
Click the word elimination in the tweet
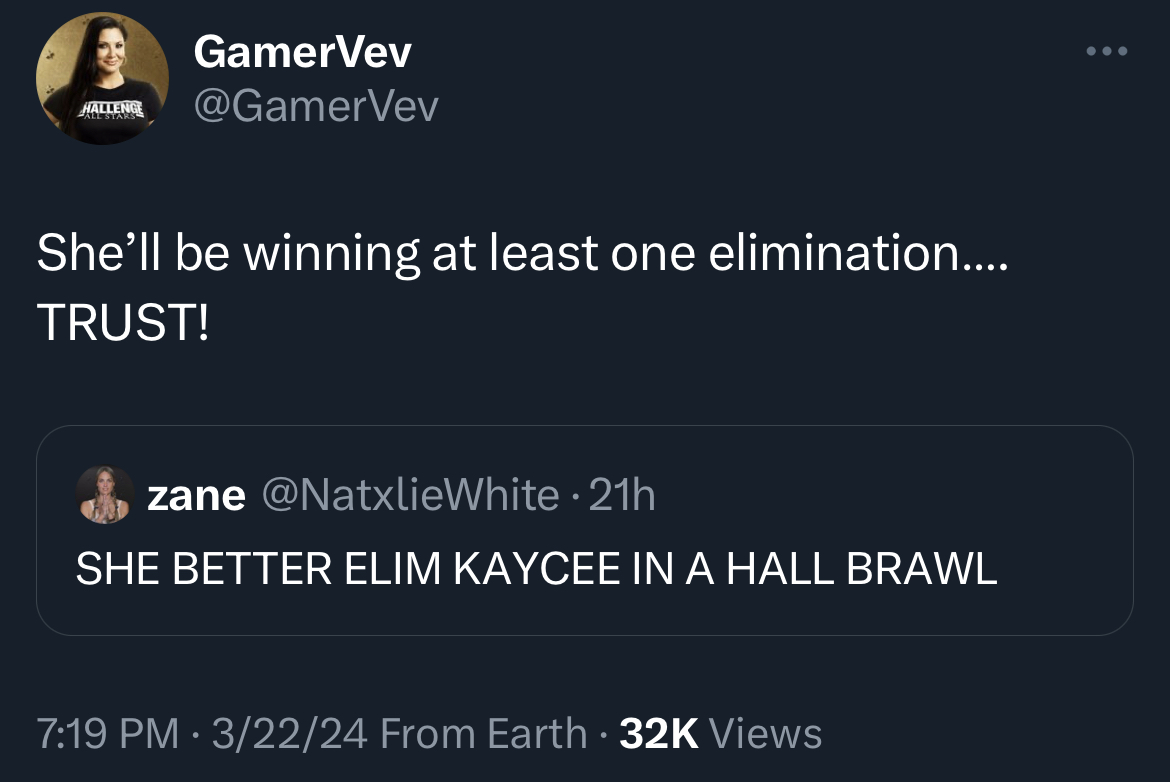(x=833, y=252)
